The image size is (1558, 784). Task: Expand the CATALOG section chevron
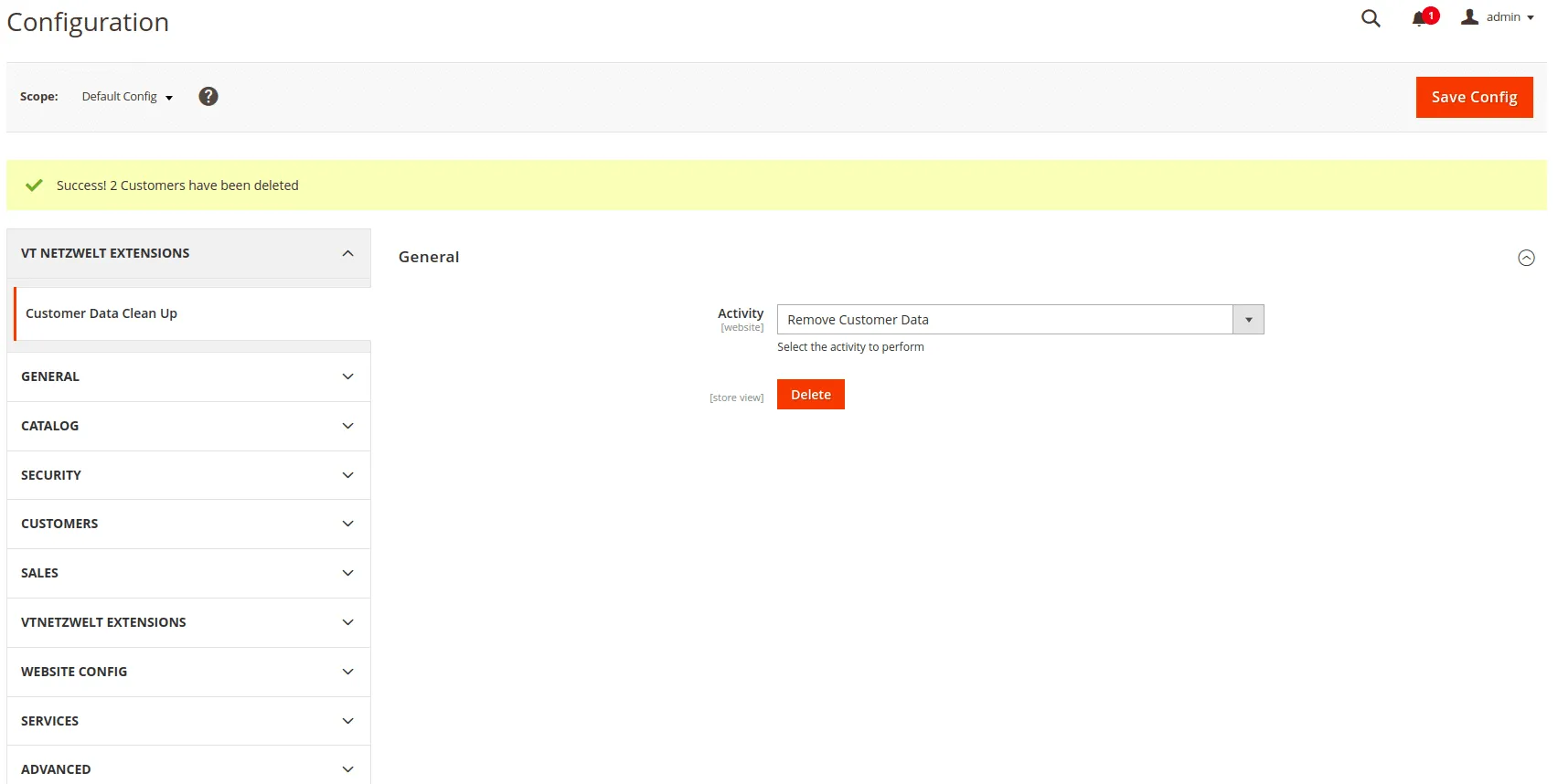click(347, 426)
